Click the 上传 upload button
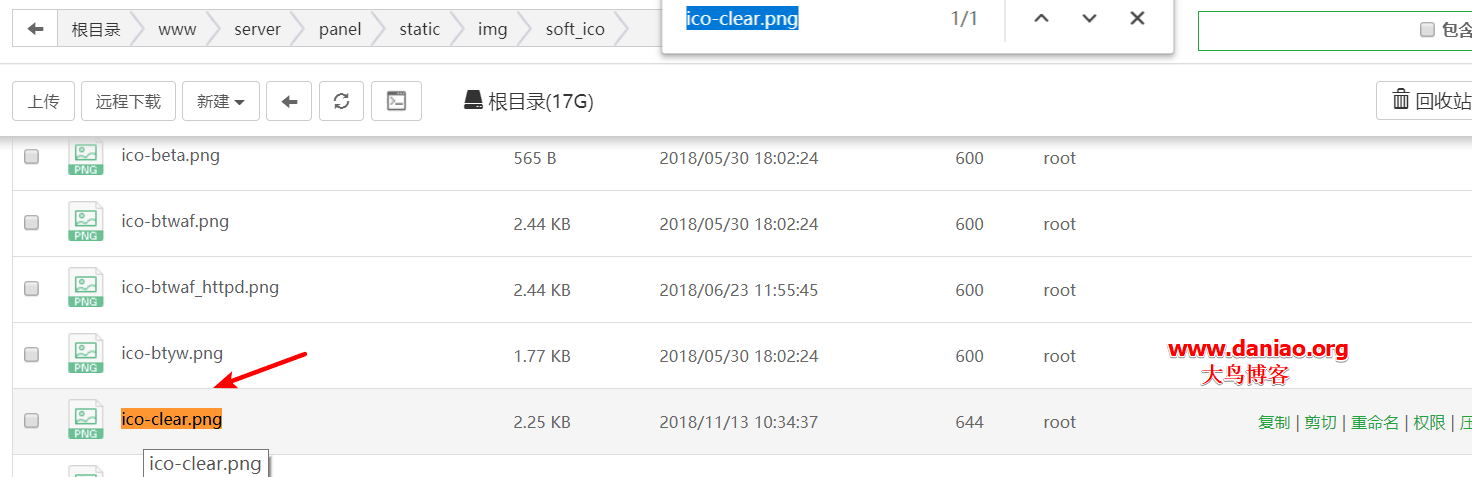The width and height of the screenshot is (1472, 477). [43, 101]
